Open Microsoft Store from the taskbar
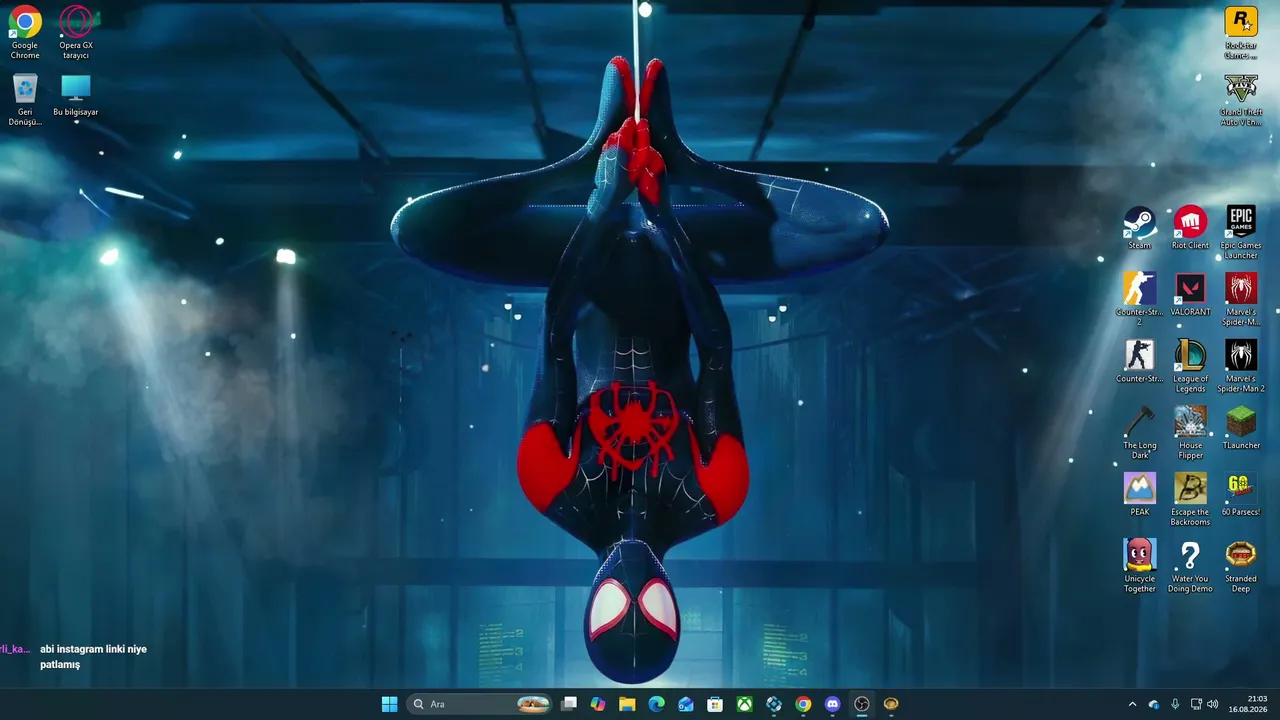This screenshot has width=1280, height=720. 715,704
